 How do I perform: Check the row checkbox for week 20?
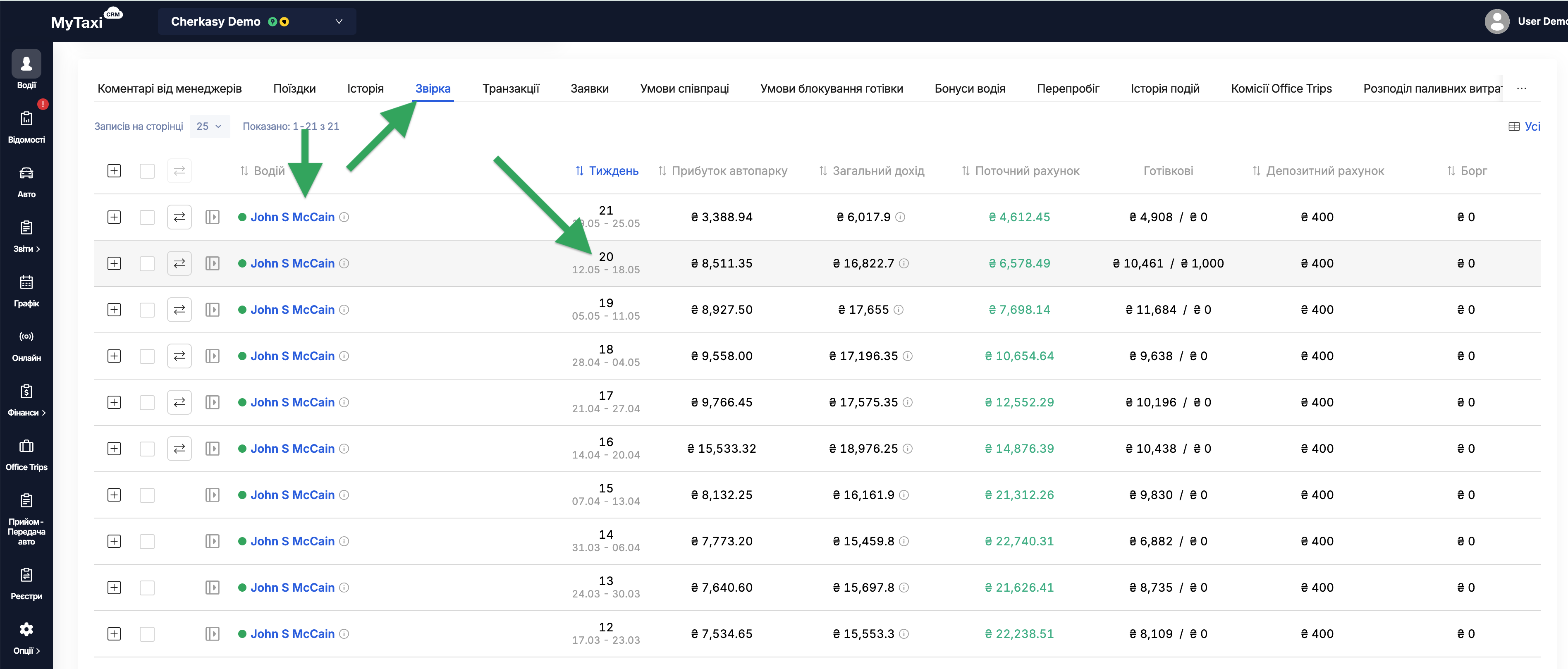click(147, 263)
